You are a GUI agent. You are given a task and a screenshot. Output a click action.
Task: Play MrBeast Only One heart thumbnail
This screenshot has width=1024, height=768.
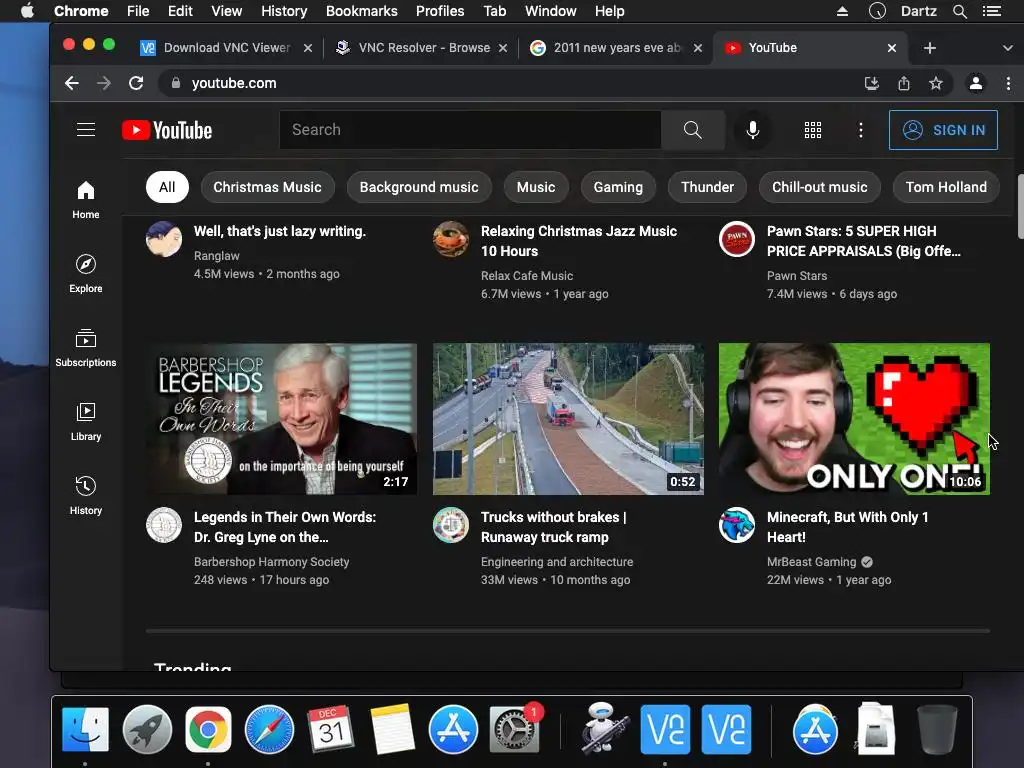[x=854, y=419]
